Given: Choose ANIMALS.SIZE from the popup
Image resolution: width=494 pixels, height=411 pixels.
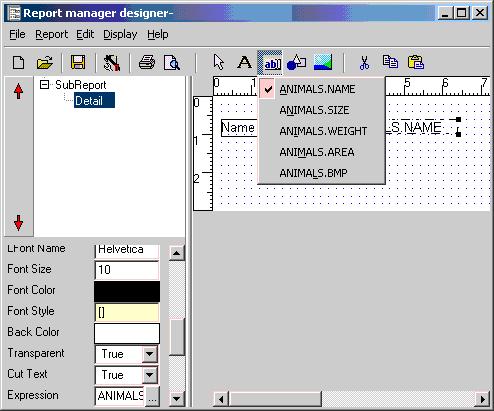Looking at the screenshot, I should pos(322,110).
